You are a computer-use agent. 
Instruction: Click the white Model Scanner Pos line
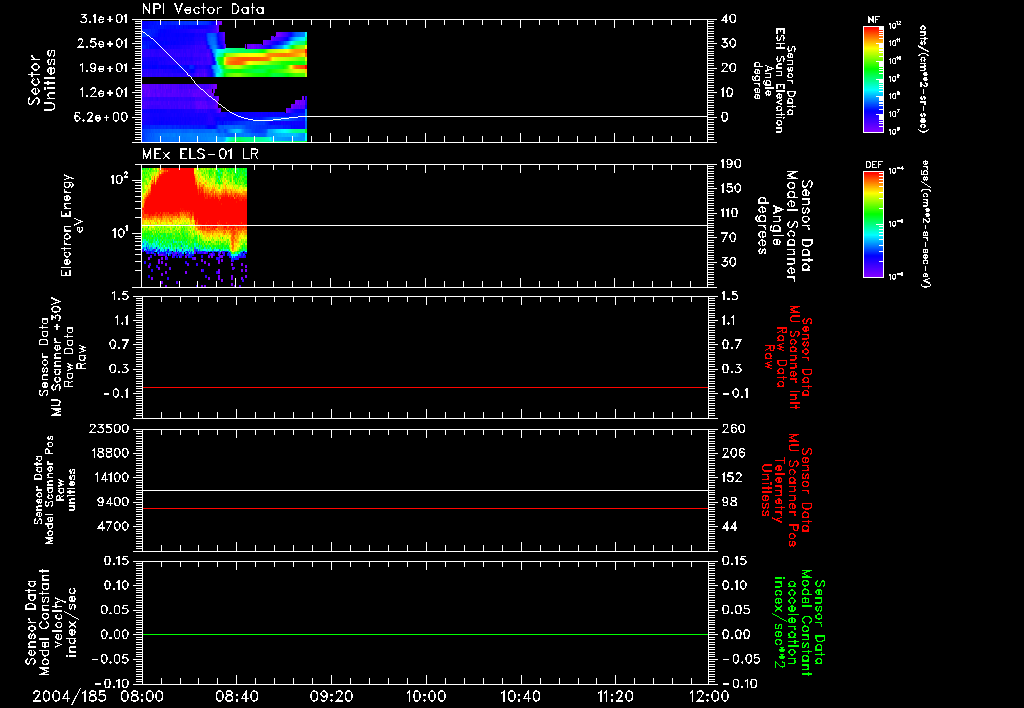425,490
